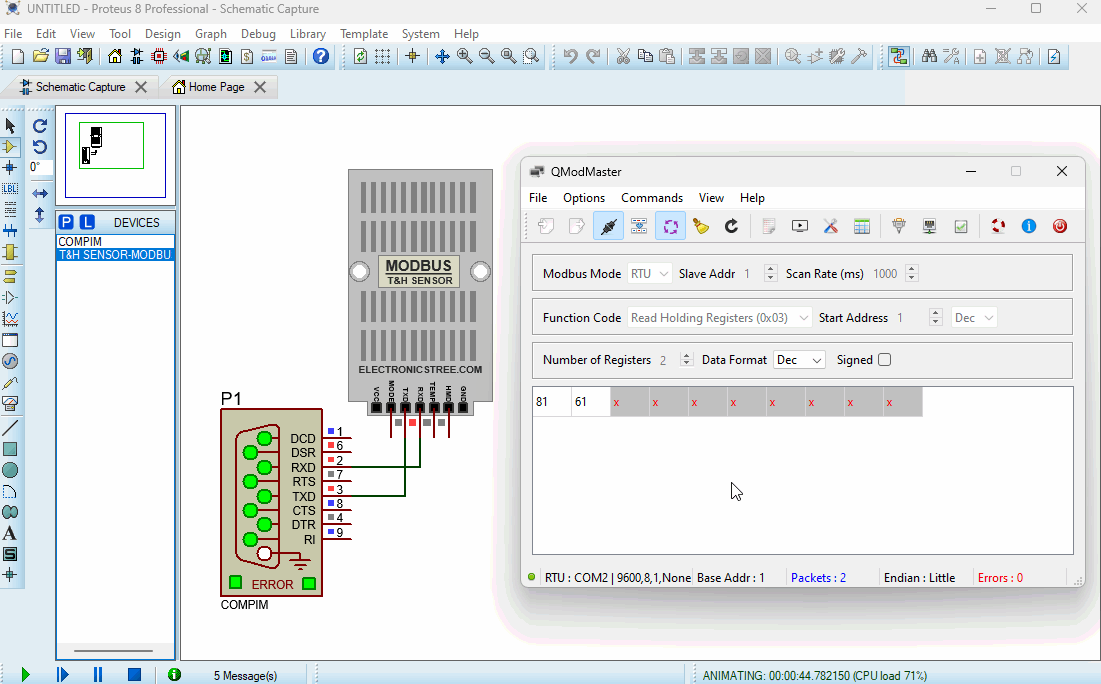Open the Data Format dropdown
This screenshot has height=684, width=1101.
[x=799, y=359]
